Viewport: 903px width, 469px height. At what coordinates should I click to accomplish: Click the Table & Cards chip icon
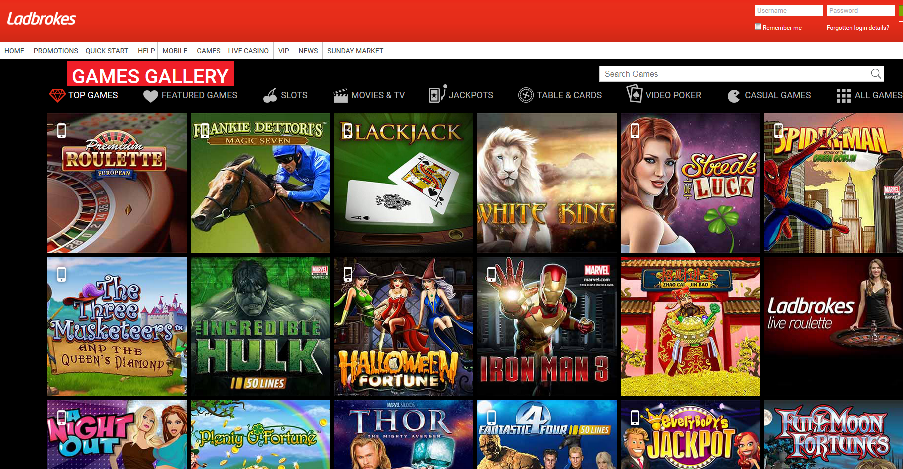point(526,95)
